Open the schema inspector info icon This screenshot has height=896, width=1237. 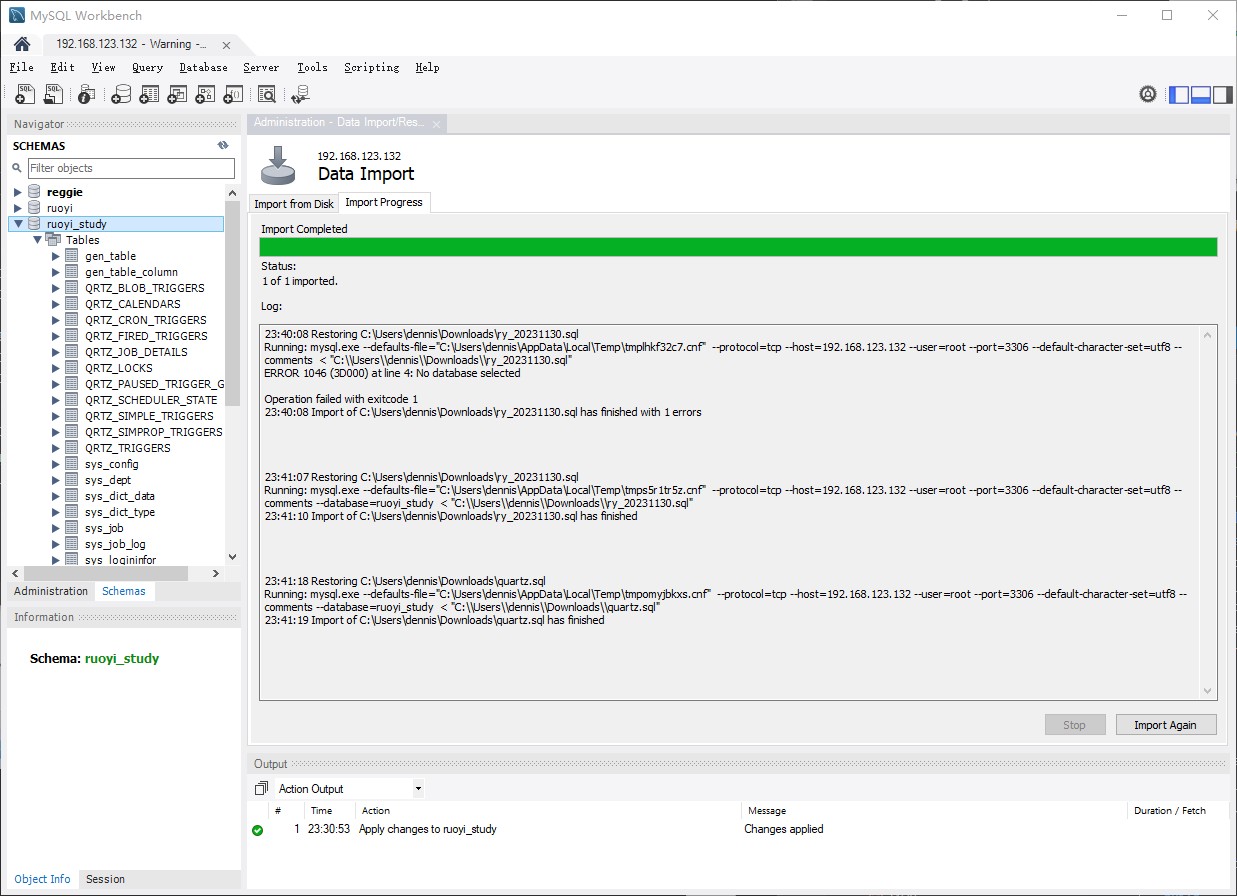pos(87,94)
